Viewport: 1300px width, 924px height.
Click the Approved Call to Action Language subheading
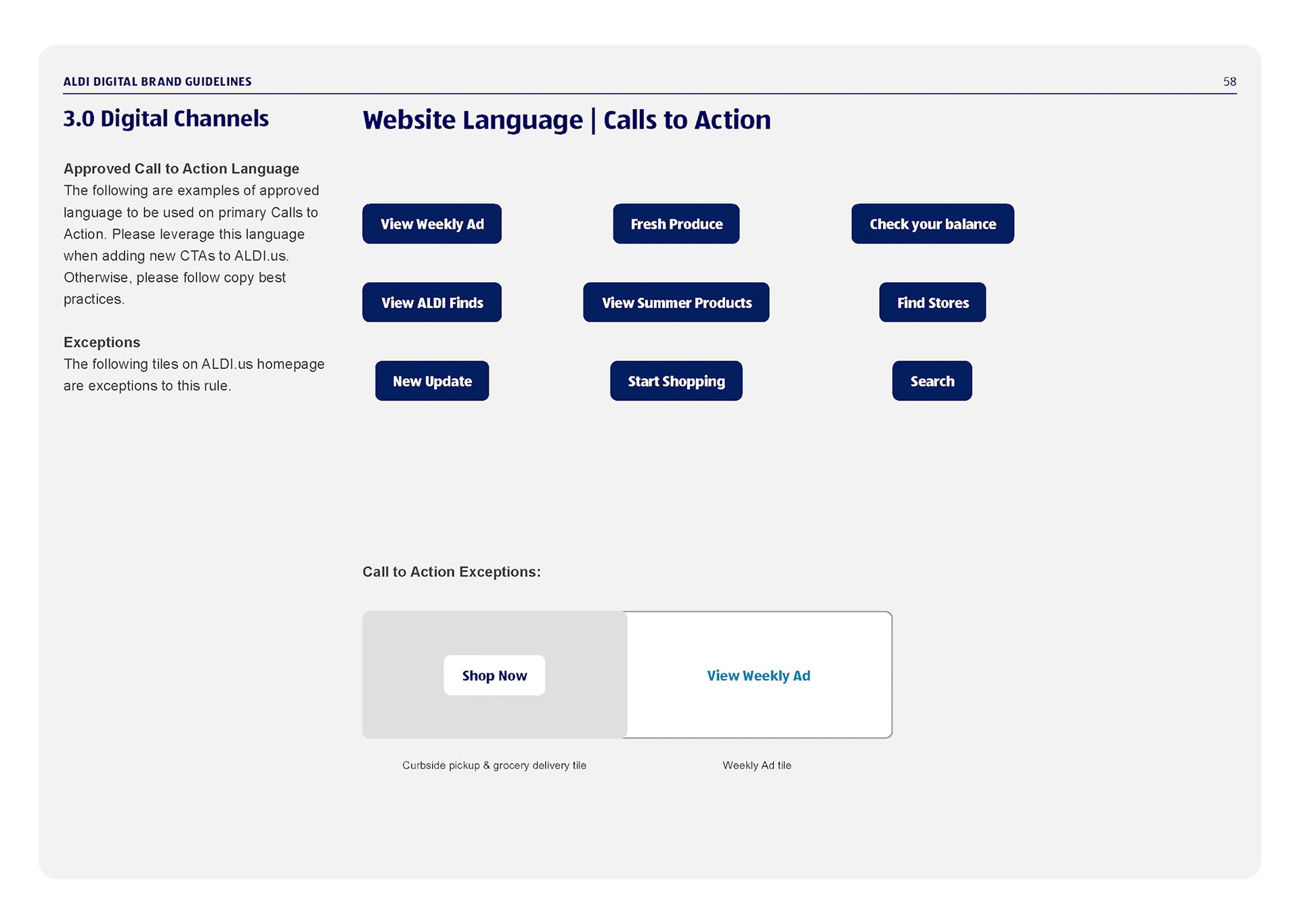(181, 169)
